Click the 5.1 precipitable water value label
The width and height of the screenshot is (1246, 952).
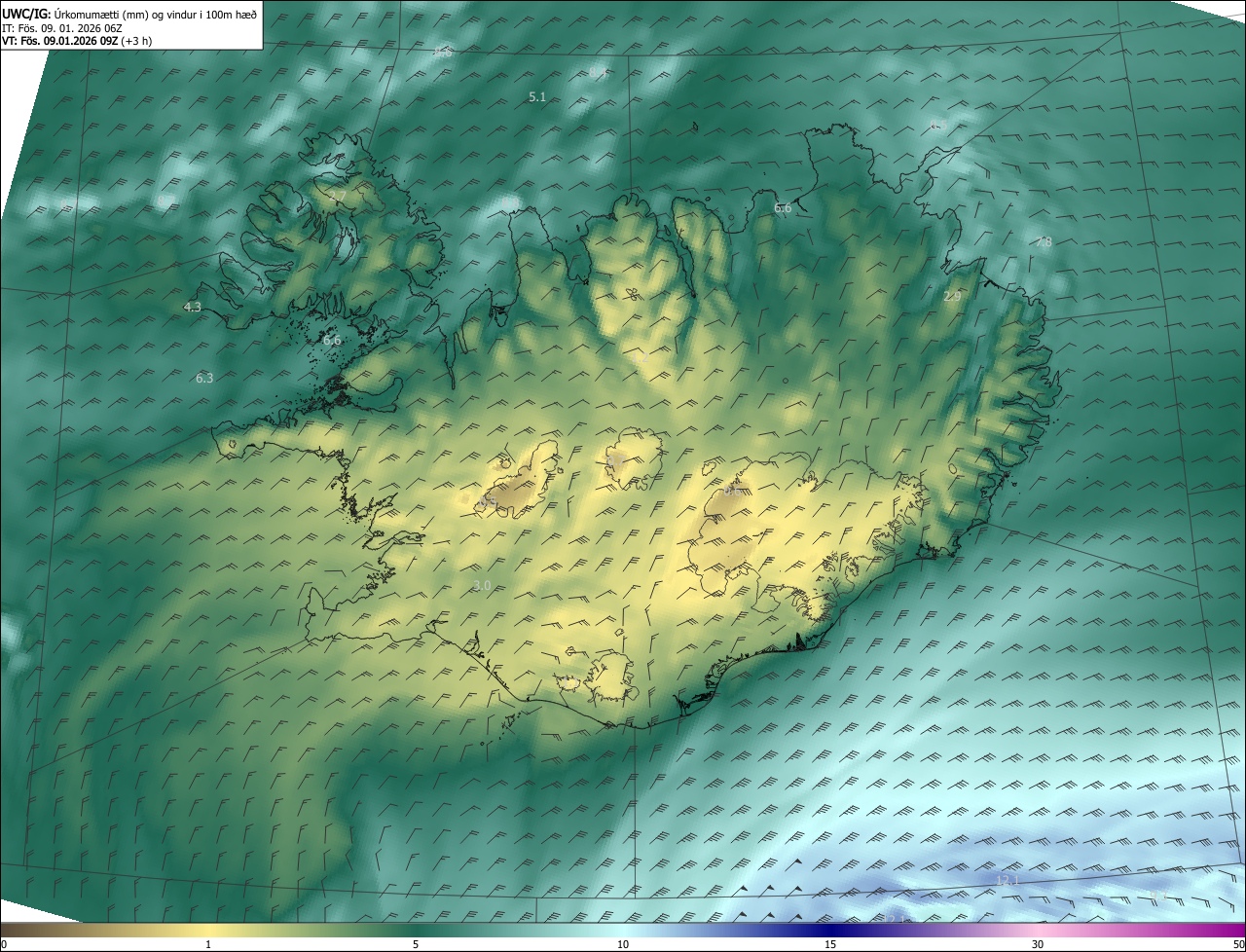tap(537, 97)
